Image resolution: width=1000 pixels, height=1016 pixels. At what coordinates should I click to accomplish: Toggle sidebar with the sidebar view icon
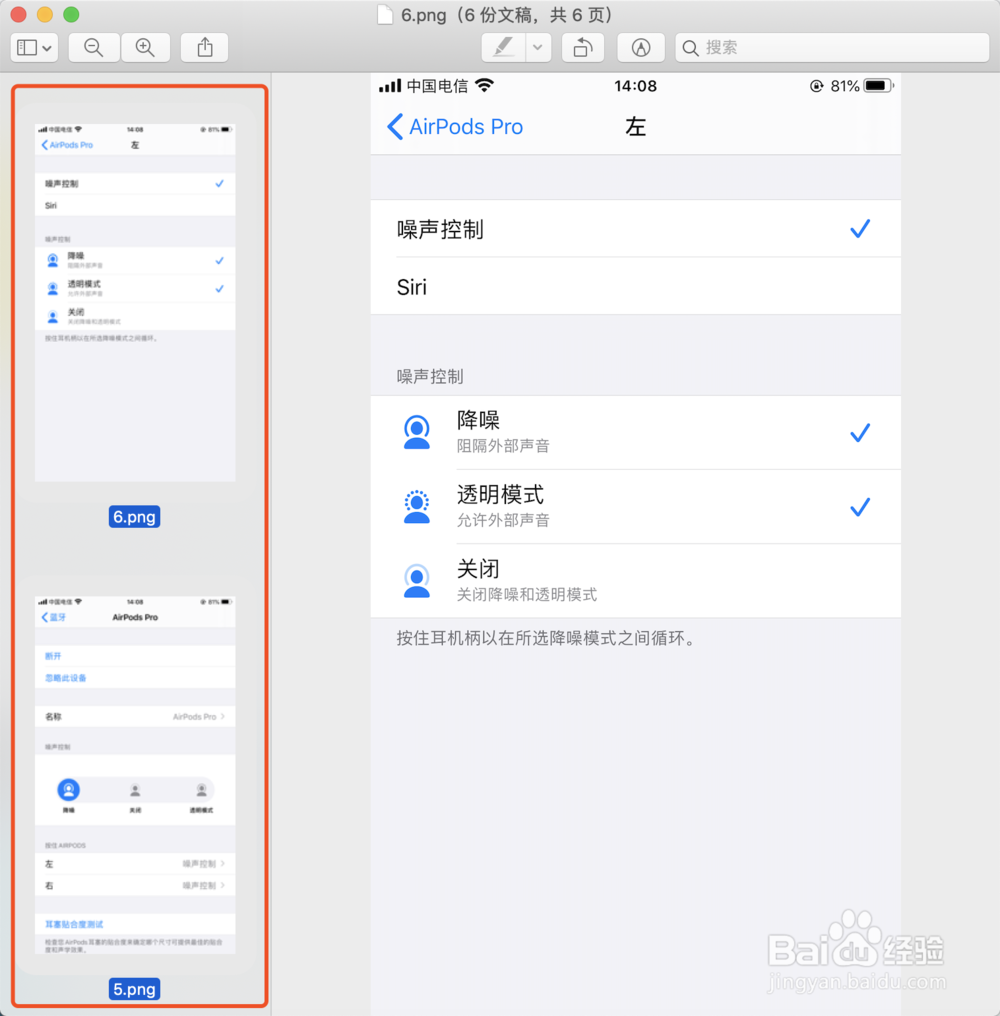click(27, 47)
